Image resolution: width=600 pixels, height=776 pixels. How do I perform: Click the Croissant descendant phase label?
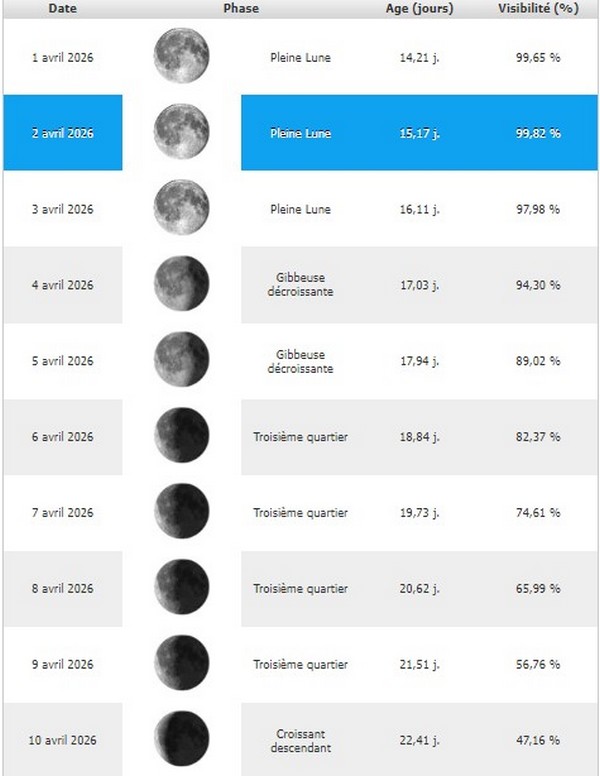(x=300, y=740)
